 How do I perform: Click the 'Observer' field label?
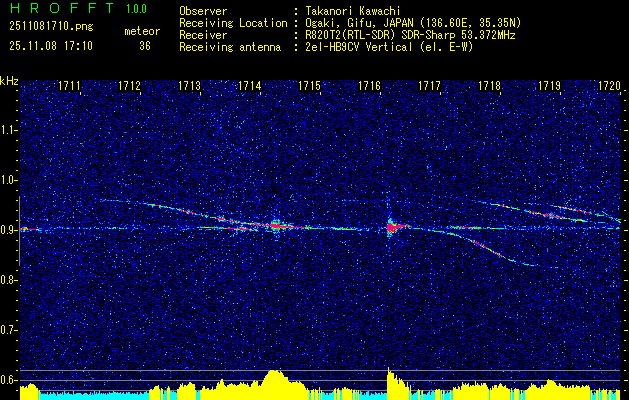pyautogui.click(x=203, y=11)
